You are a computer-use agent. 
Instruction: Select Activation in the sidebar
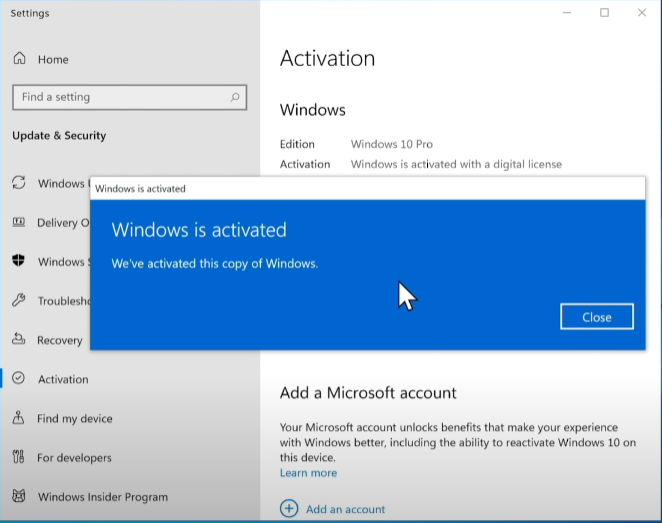[63, 379]
